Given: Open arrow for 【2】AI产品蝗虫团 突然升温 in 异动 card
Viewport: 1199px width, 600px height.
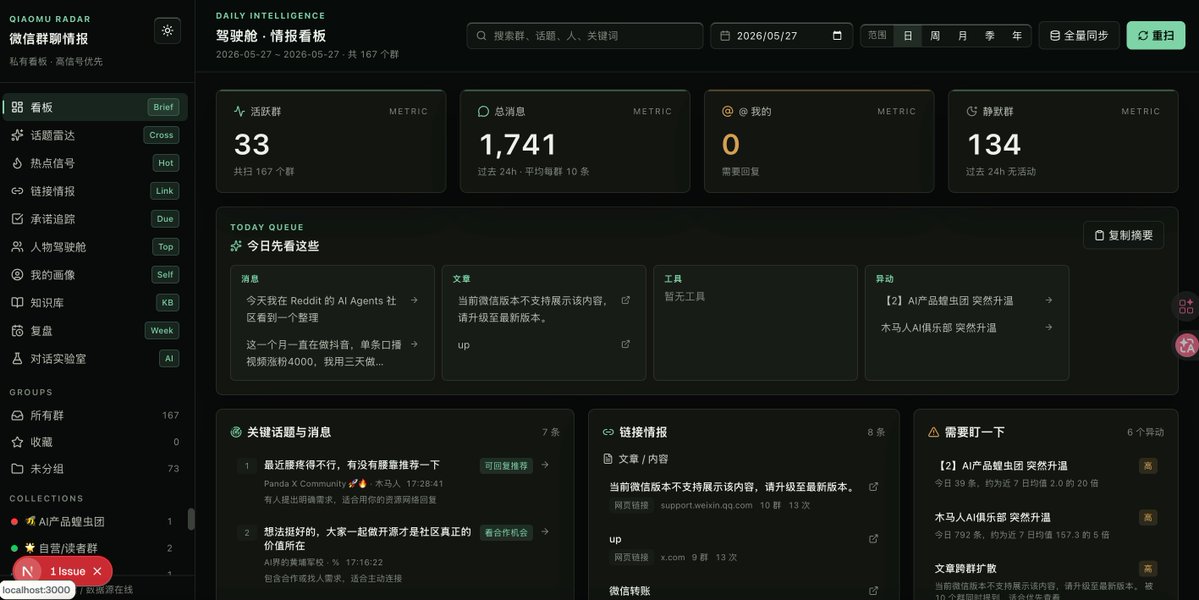Looking at the screenshot, I should 1048,300.
